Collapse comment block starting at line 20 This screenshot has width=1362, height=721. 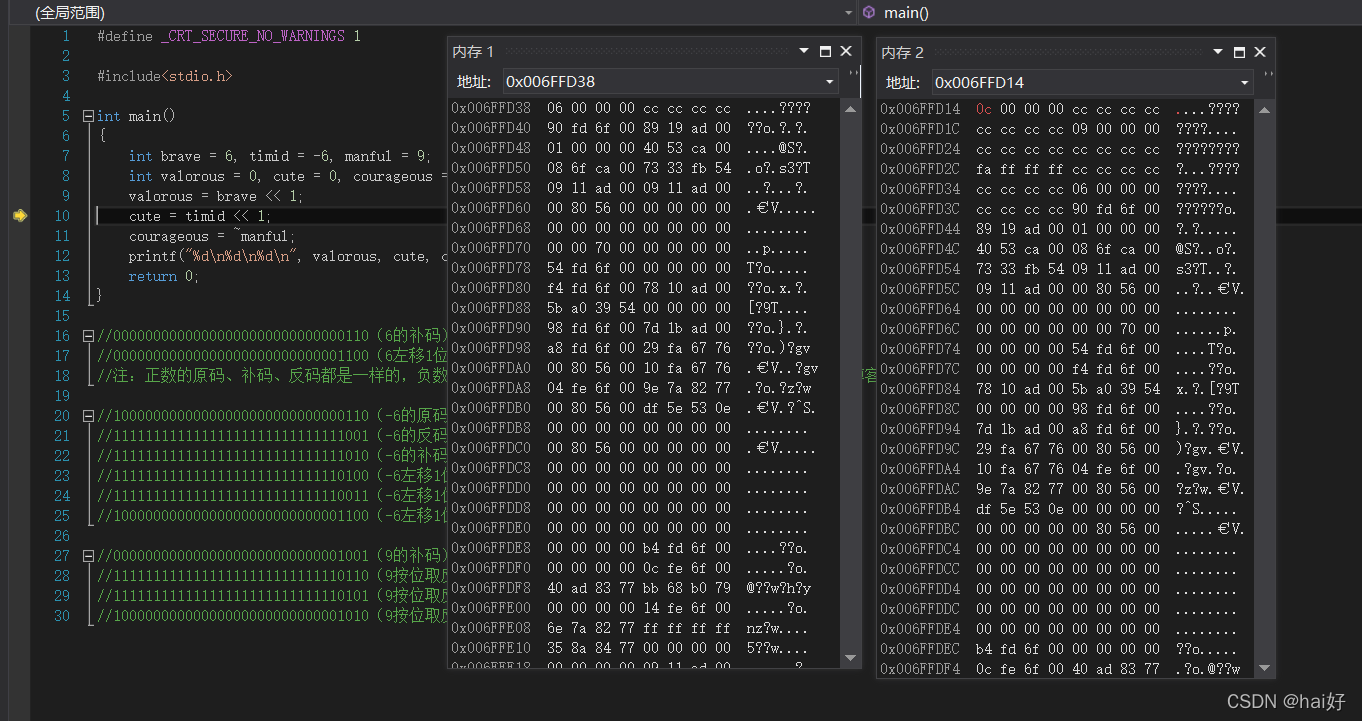(x=88, y=416)
